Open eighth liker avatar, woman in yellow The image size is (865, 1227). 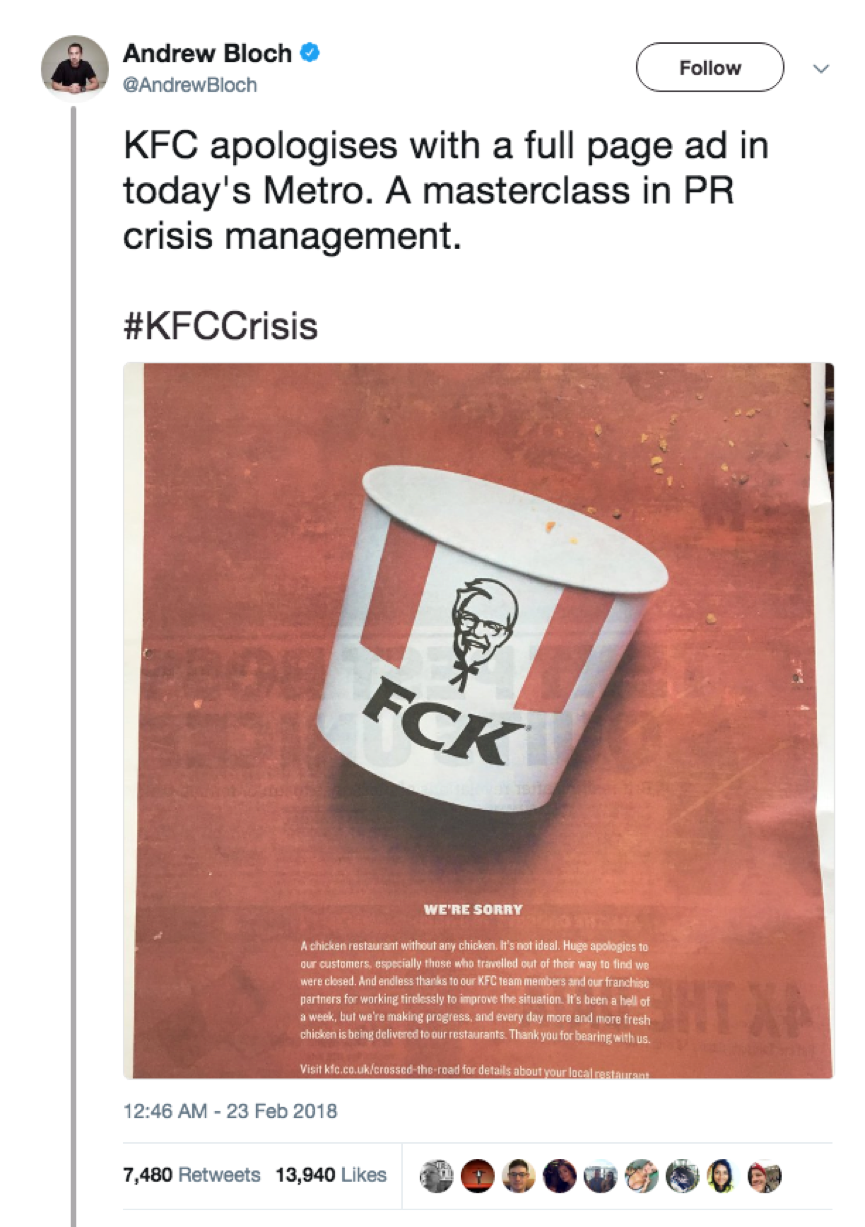(x=724, y=1176)
